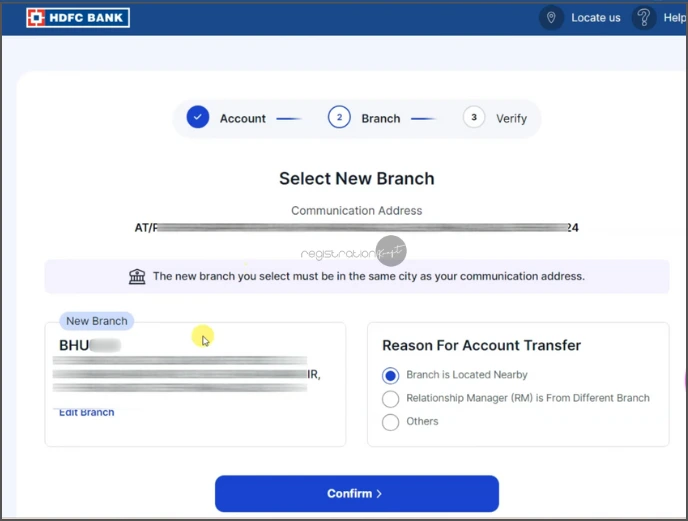Go to completed Account step checkmark
The width and height of the screenshot is (688, 521).
pyautogui.click(x=198, y=117)
